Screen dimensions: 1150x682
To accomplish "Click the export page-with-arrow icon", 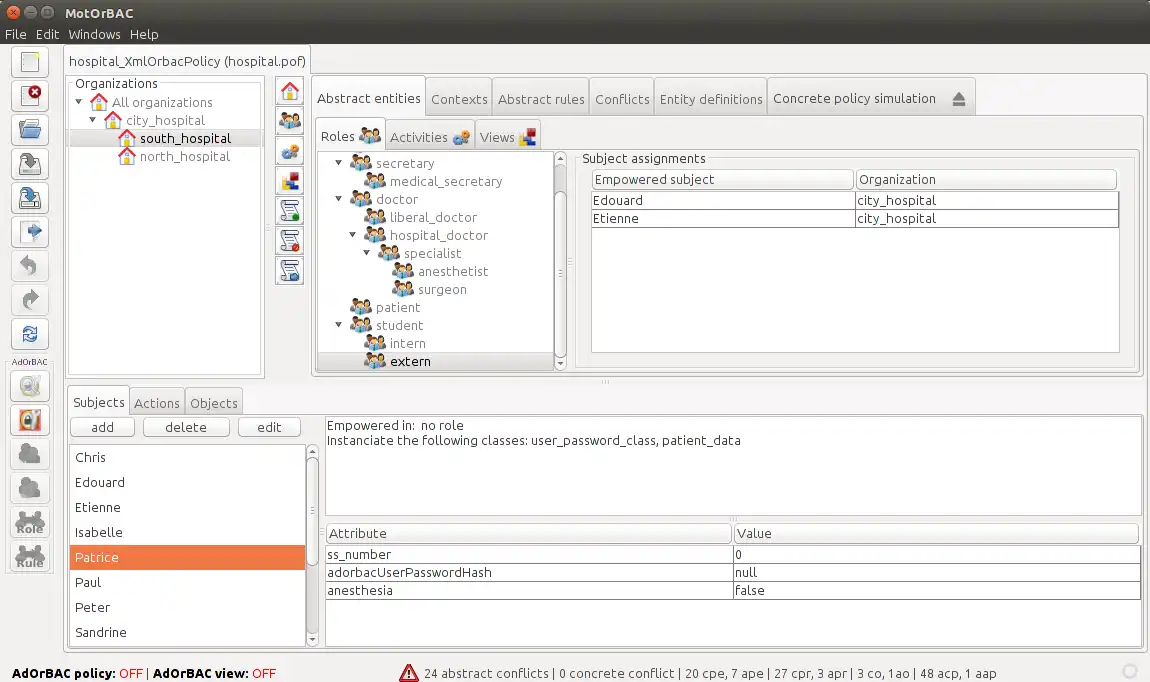I will pyautogui.click(x=30, y=232).
